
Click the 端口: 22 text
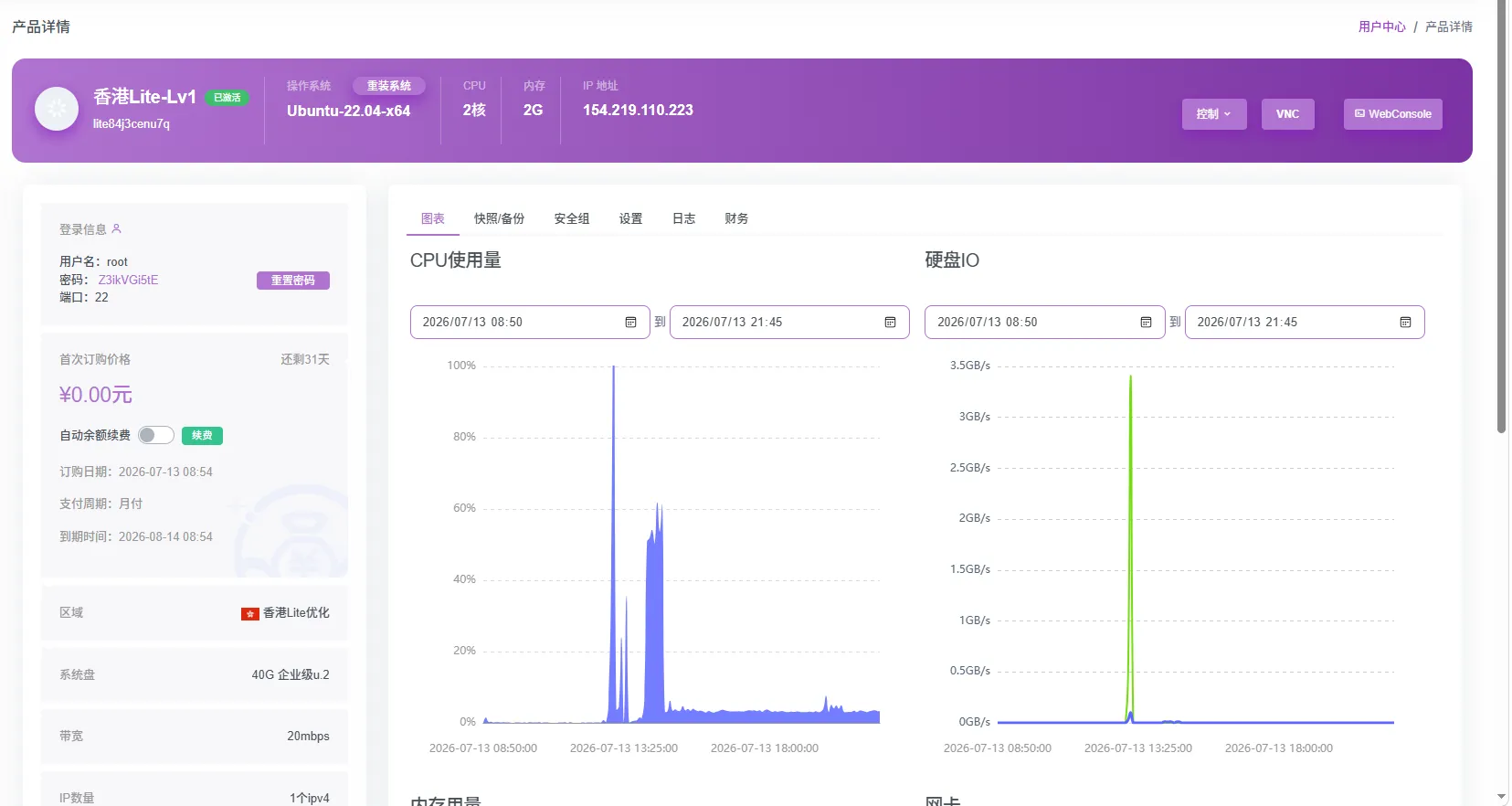84,297
